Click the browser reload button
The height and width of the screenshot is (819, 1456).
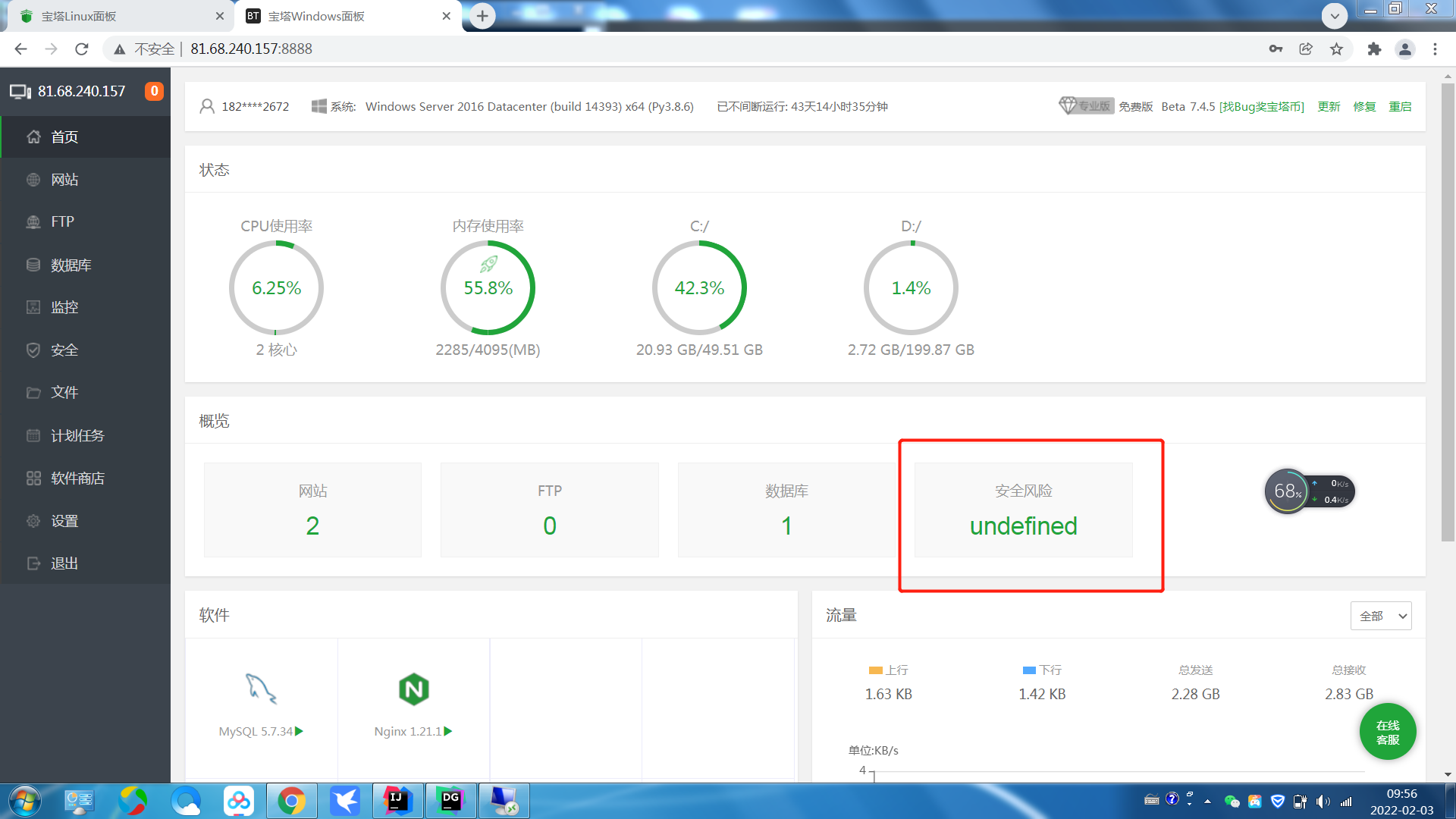pyautogui.click(x=82, y=49)
